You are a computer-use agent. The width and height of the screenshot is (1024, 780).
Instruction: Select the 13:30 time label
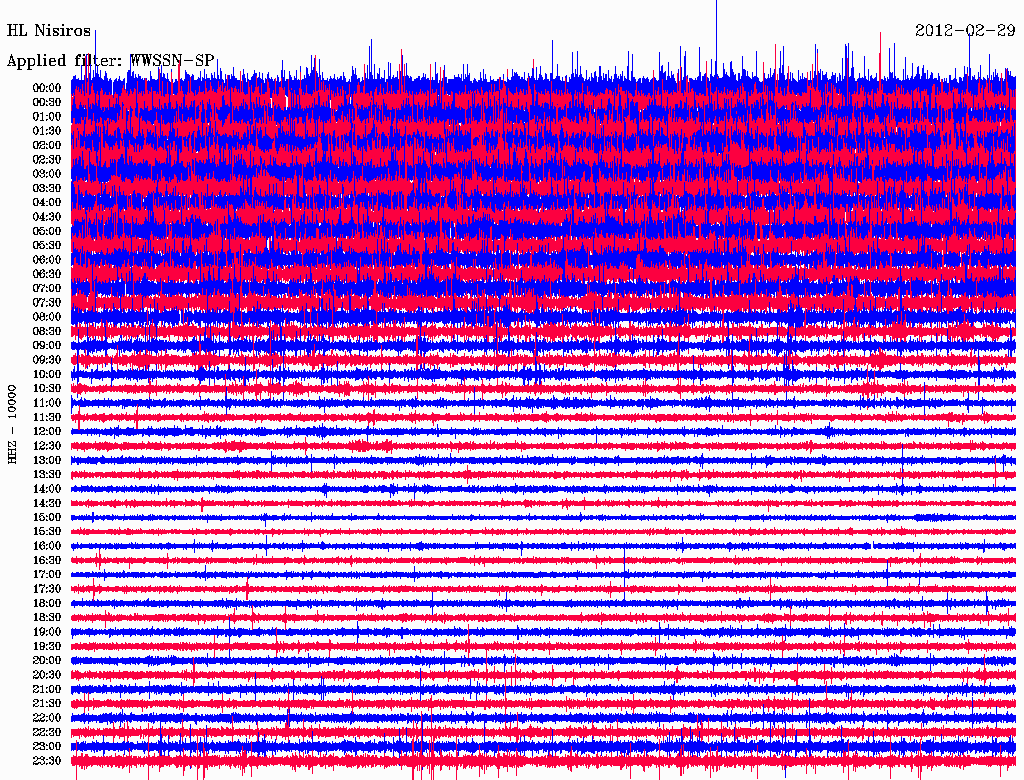[x=47, y=474]
